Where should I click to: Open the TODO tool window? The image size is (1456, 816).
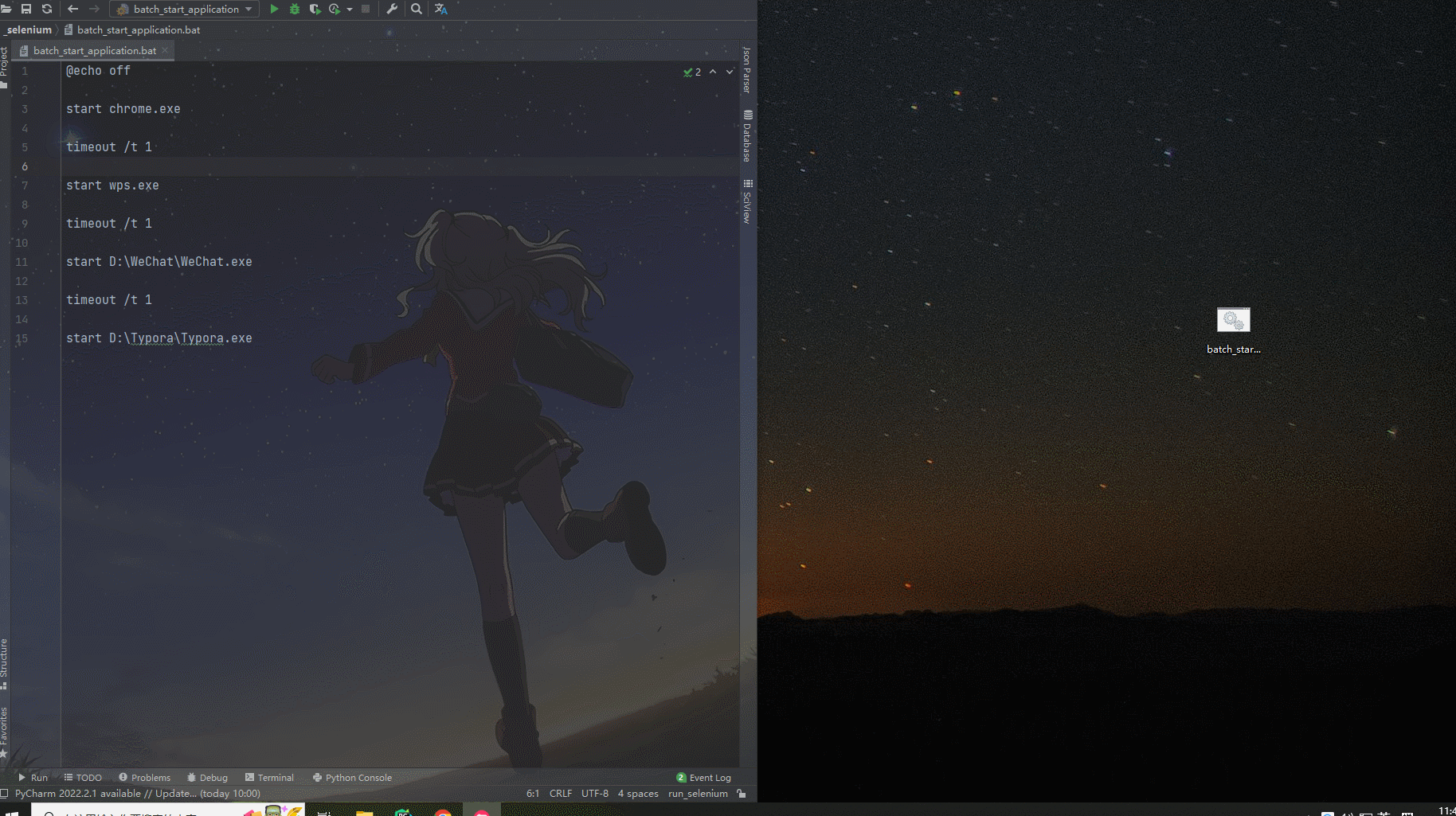click(83, 778)
